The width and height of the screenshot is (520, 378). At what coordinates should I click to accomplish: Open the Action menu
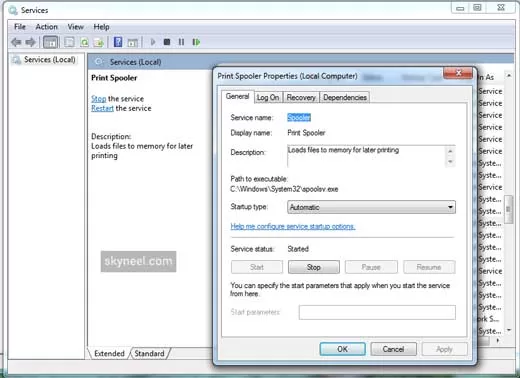(x=47, y=27)
